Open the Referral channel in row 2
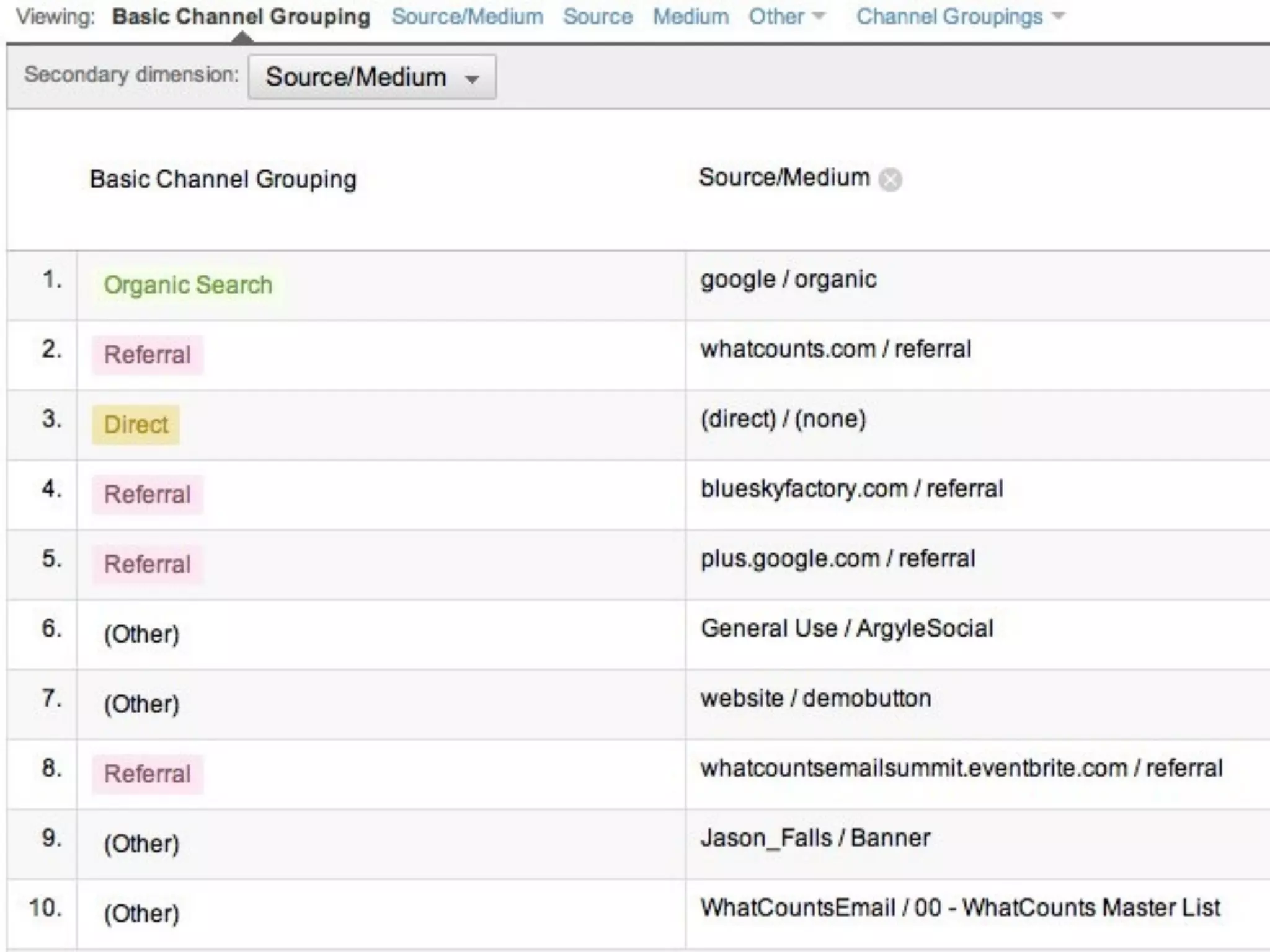The image size is (1270, 952). 148,355
